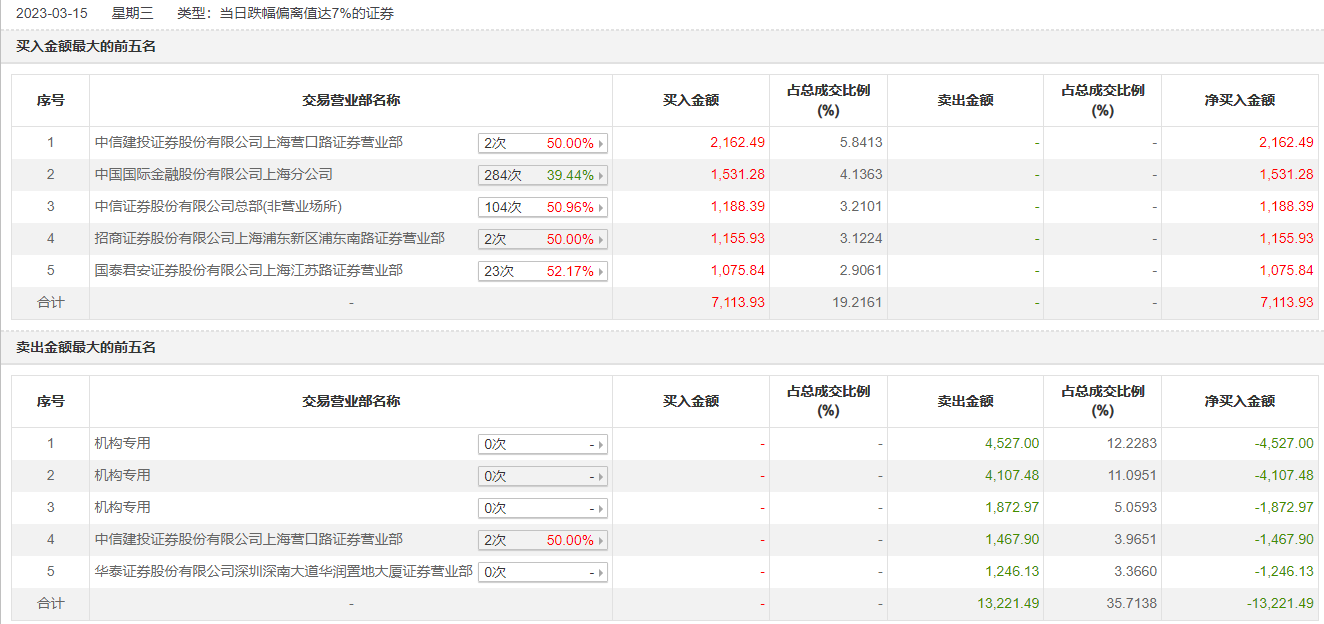This screenshot has height=624, width=1324.
Task: Select 1,155.93 in the 净买入金额 column
Action: (1286, 239)
